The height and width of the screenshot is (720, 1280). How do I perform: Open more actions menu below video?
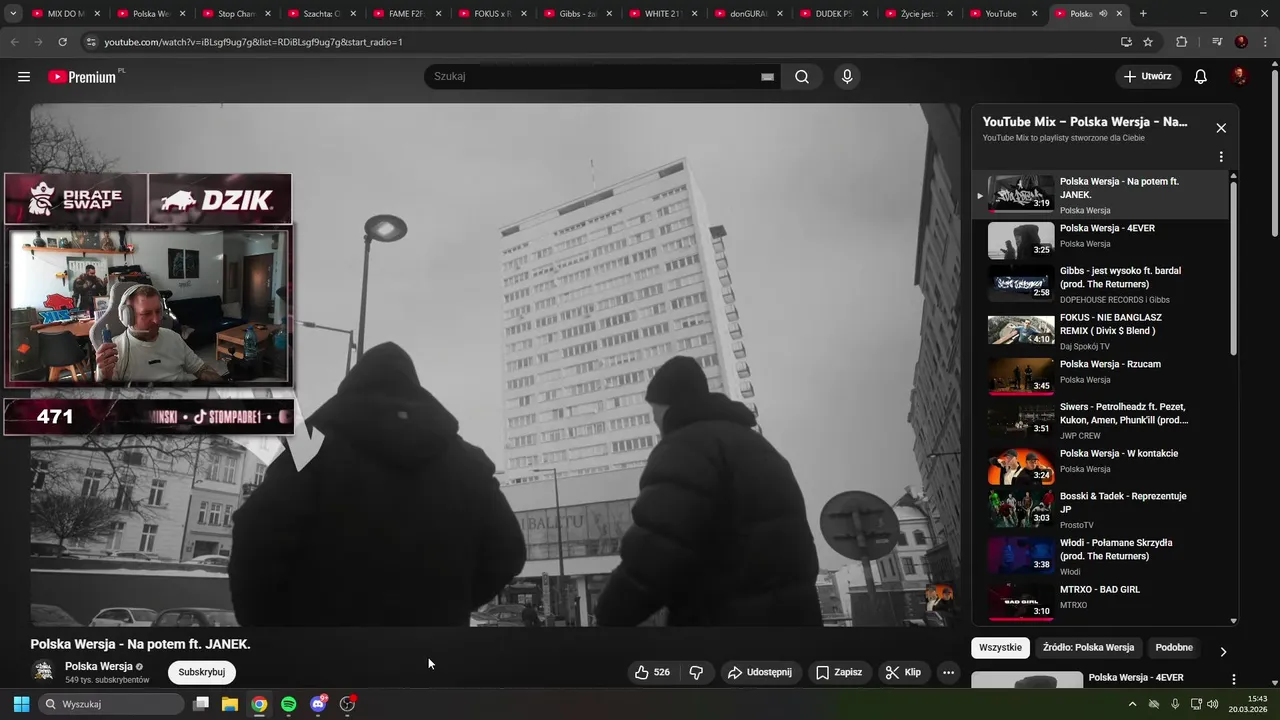[948, 672]
